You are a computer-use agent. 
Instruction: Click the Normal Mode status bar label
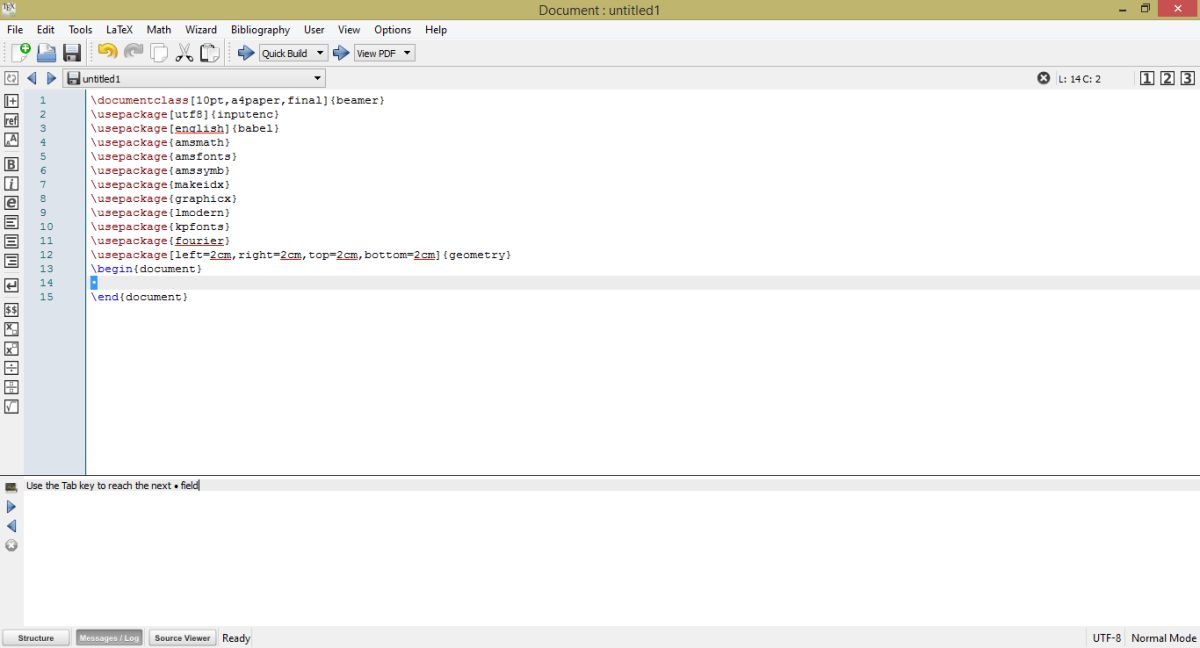(1164, 638)
